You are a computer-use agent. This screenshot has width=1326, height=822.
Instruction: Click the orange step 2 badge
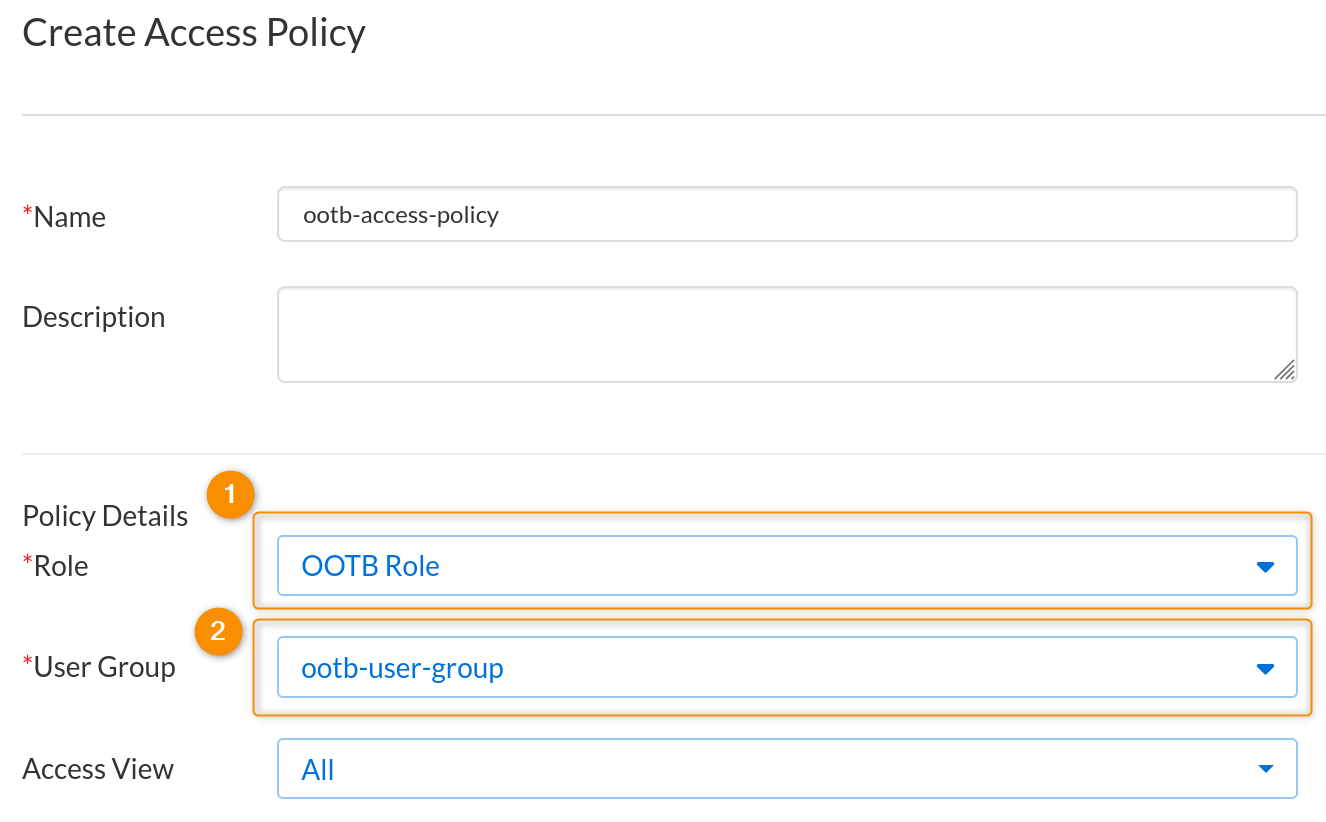coord(219,632)
